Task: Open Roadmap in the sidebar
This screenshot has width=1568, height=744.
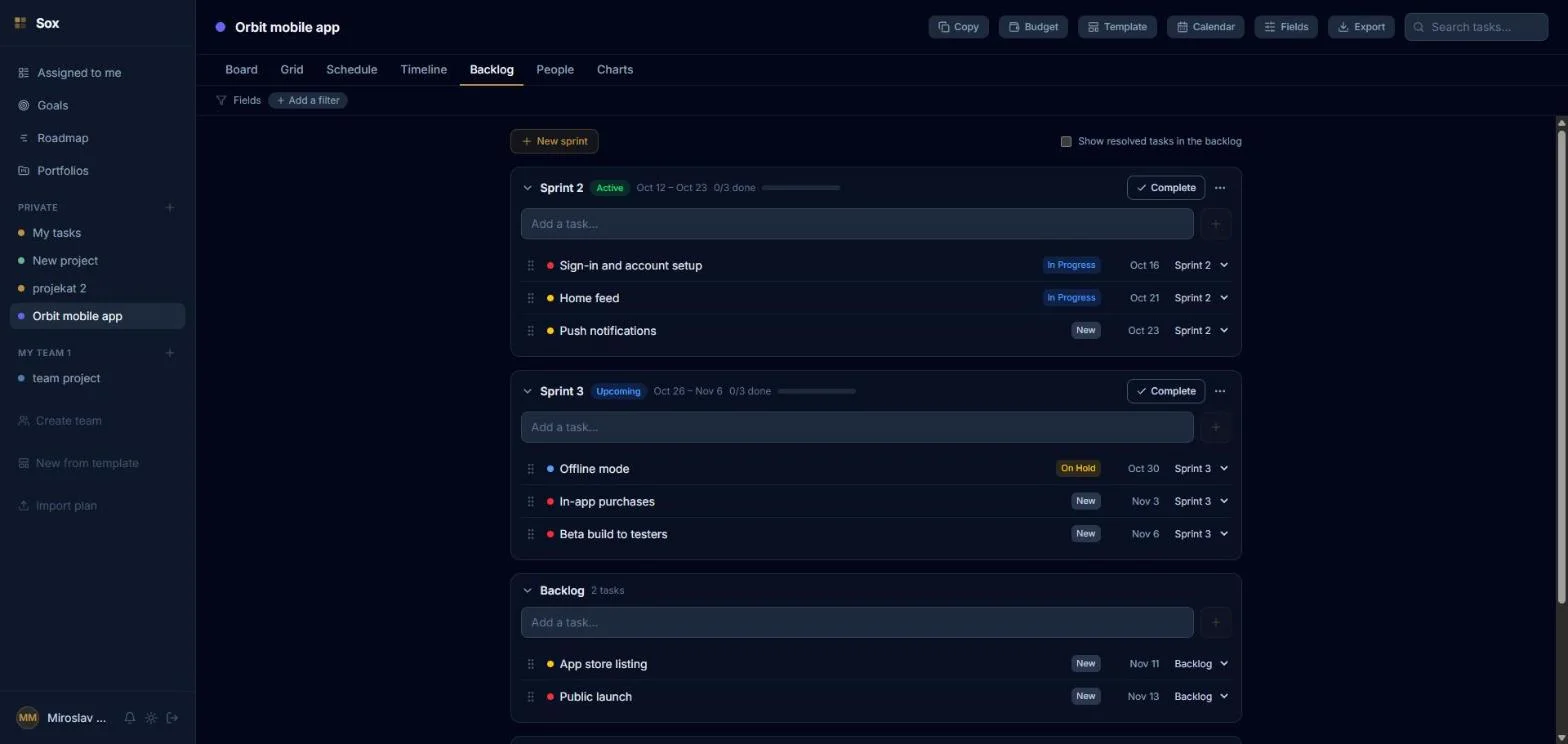Action: click(62, 138)
